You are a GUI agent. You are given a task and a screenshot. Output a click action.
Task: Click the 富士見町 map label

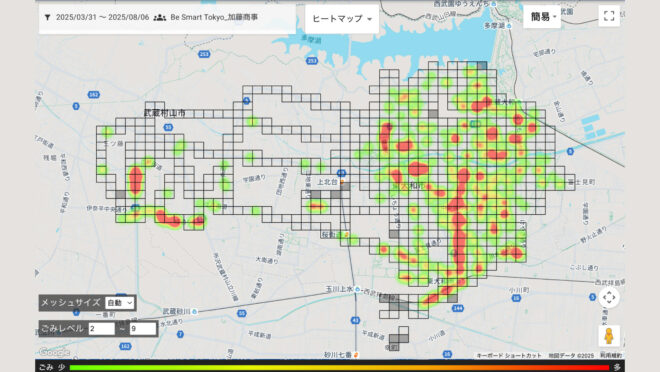(x=581, y=182)
